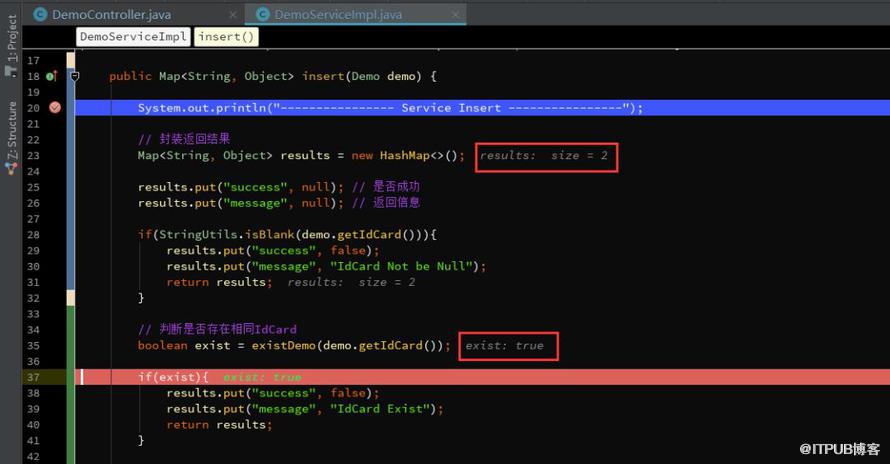Click results.put("success", false) on line 38

(x=273, y=393)
